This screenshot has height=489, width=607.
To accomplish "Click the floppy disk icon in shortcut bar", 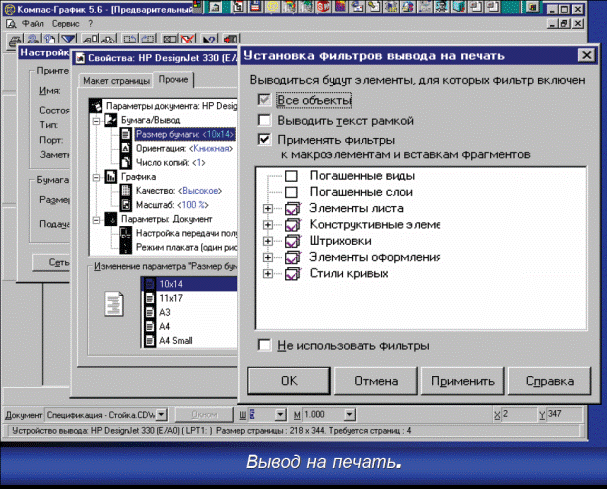I will point(255,6).
